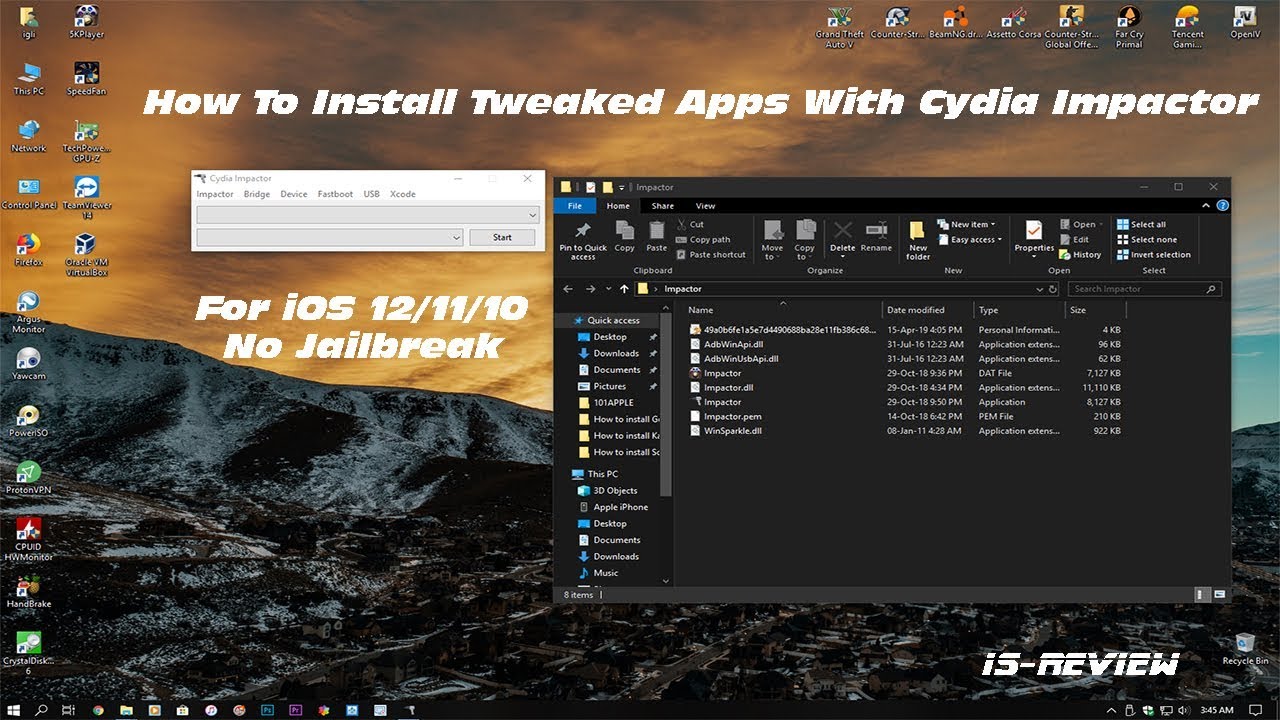This screenshot has width=1280, height=720.
Task: Pin to Quick access in Explorer ribbon
Action: tap(583, 241)
